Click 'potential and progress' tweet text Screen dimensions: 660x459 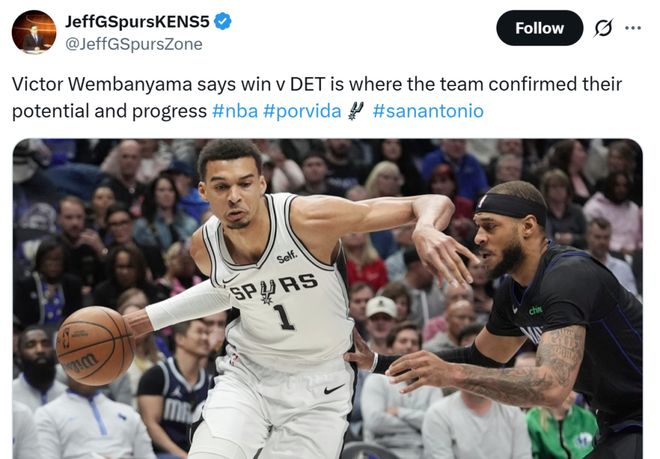[x=109, y=111]
